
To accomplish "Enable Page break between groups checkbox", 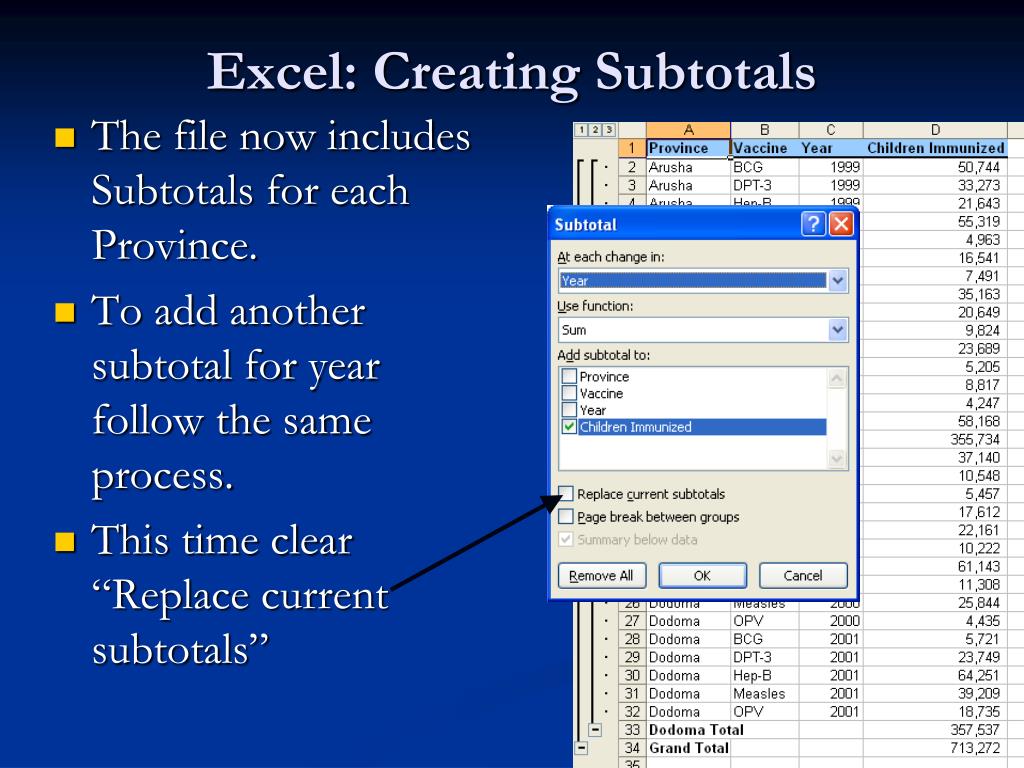I will [566, 517].
